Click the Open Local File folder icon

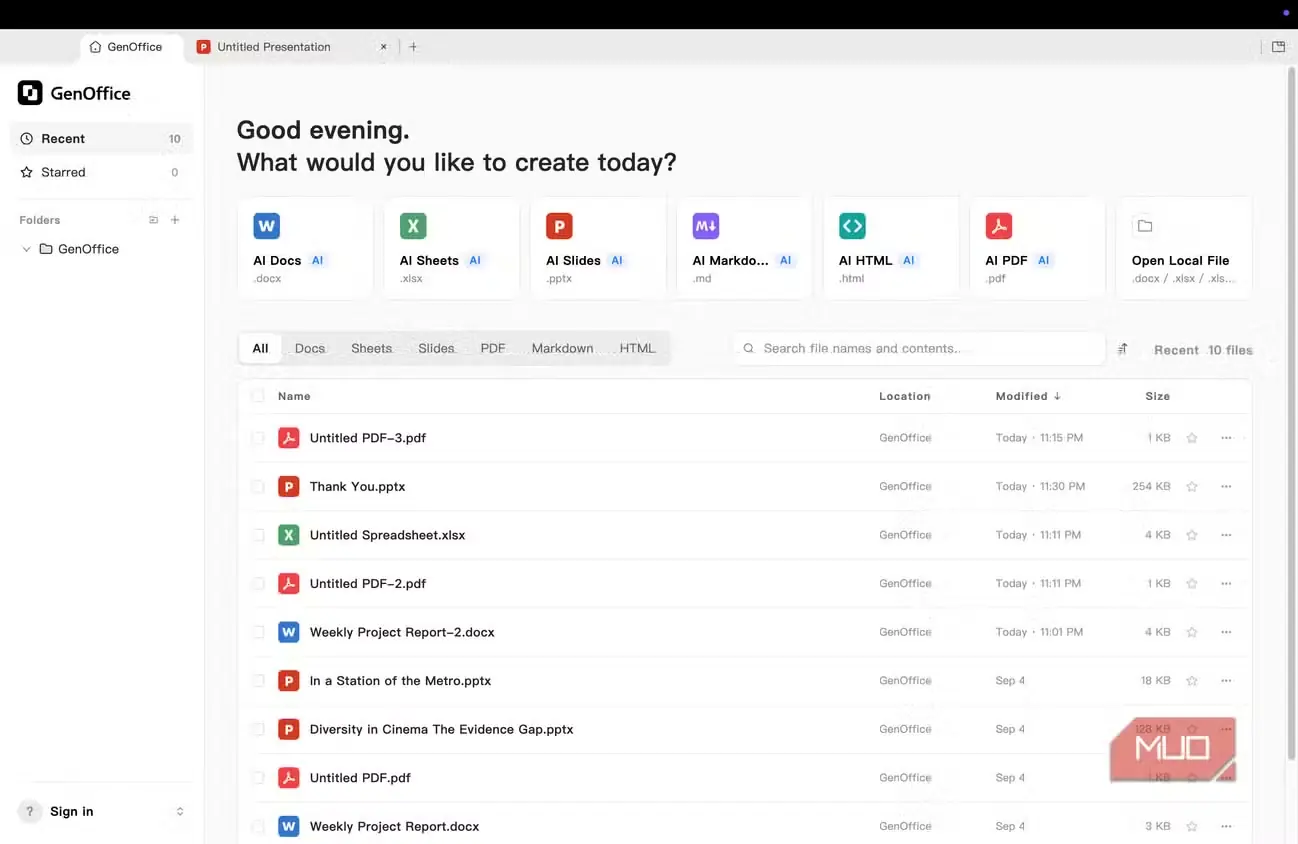[1145, 226]
